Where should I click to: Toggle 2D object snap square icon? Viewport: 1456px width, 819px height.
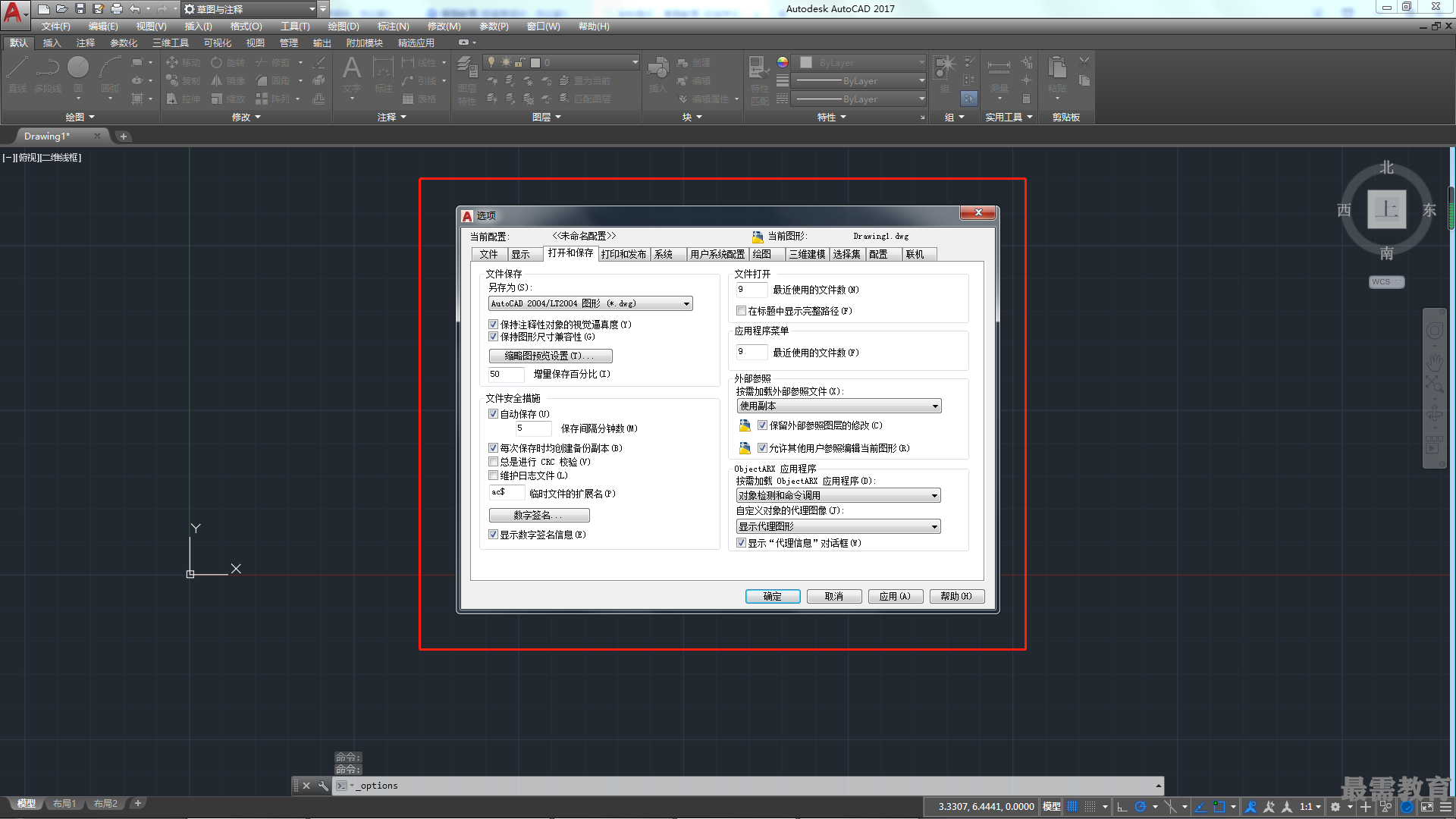[x=1219, y=807]
